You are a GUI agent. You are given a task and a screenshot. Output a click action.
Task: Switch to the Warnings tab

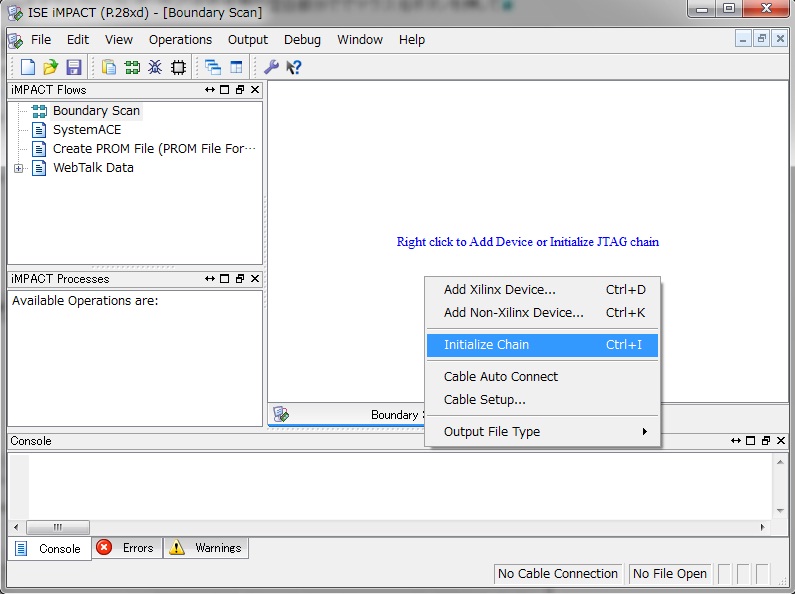pos(206,548)
